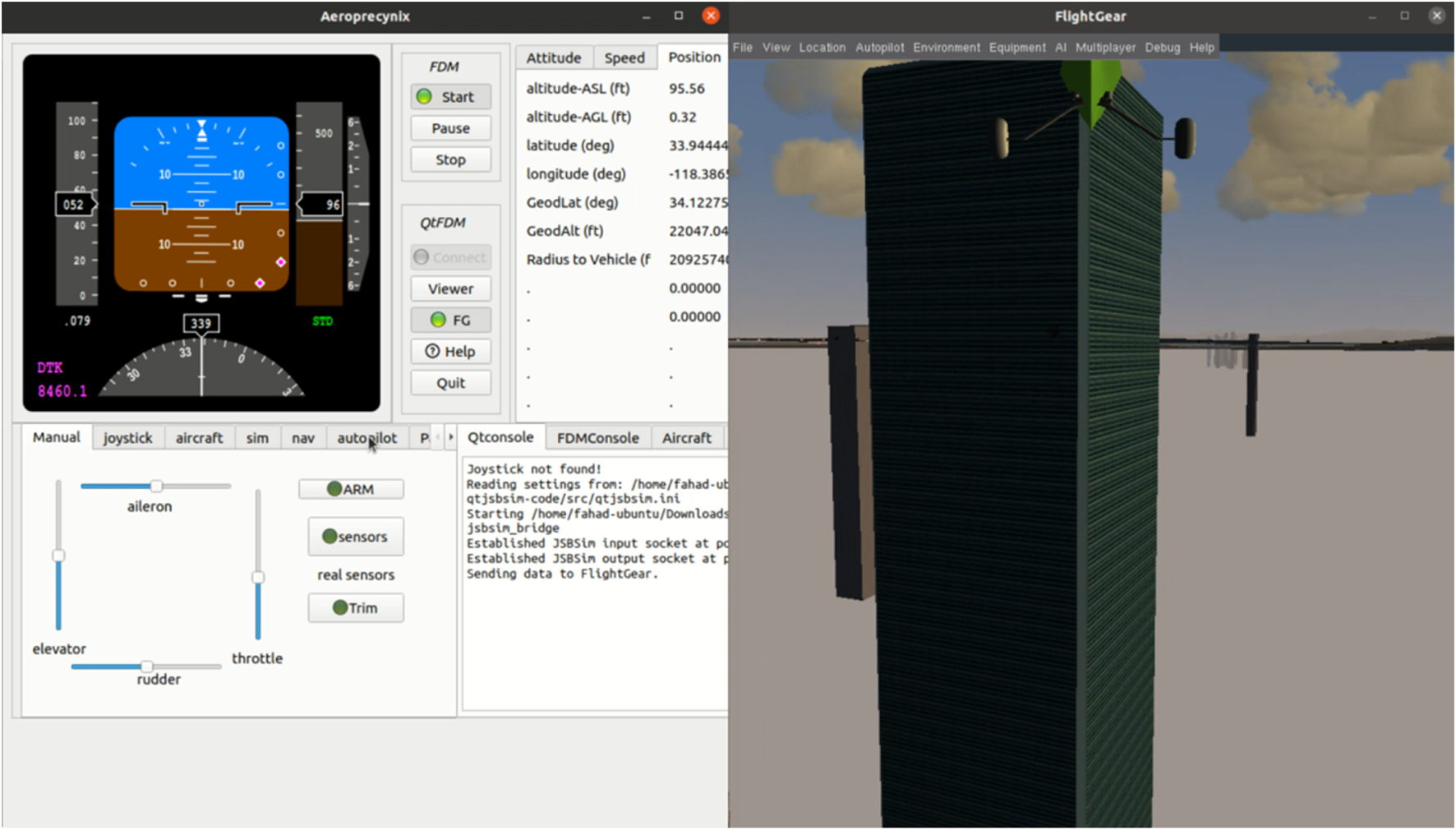Viewport: 1456px width, 830px height.
Task: Click the Start FDM button with green indicator
Action: click(450, 97)
